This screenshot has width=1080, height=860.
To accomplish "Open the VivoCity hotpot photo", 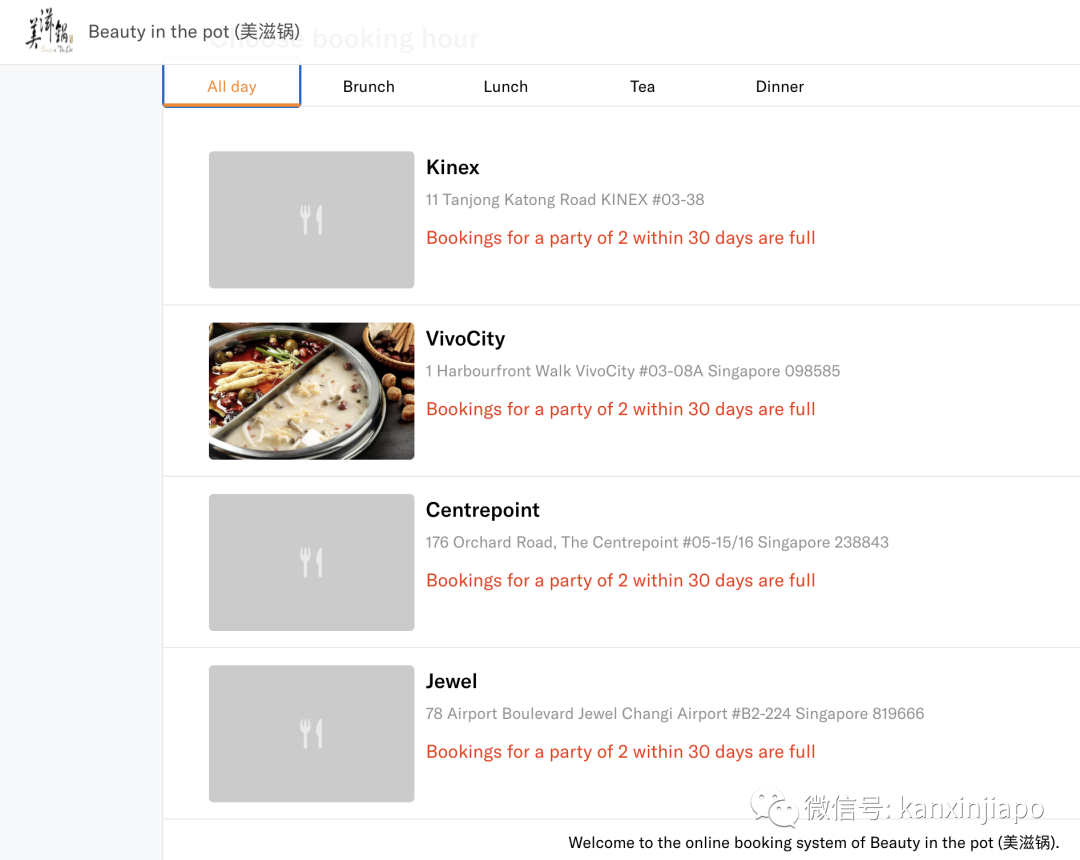I will [x=311, y=391].
